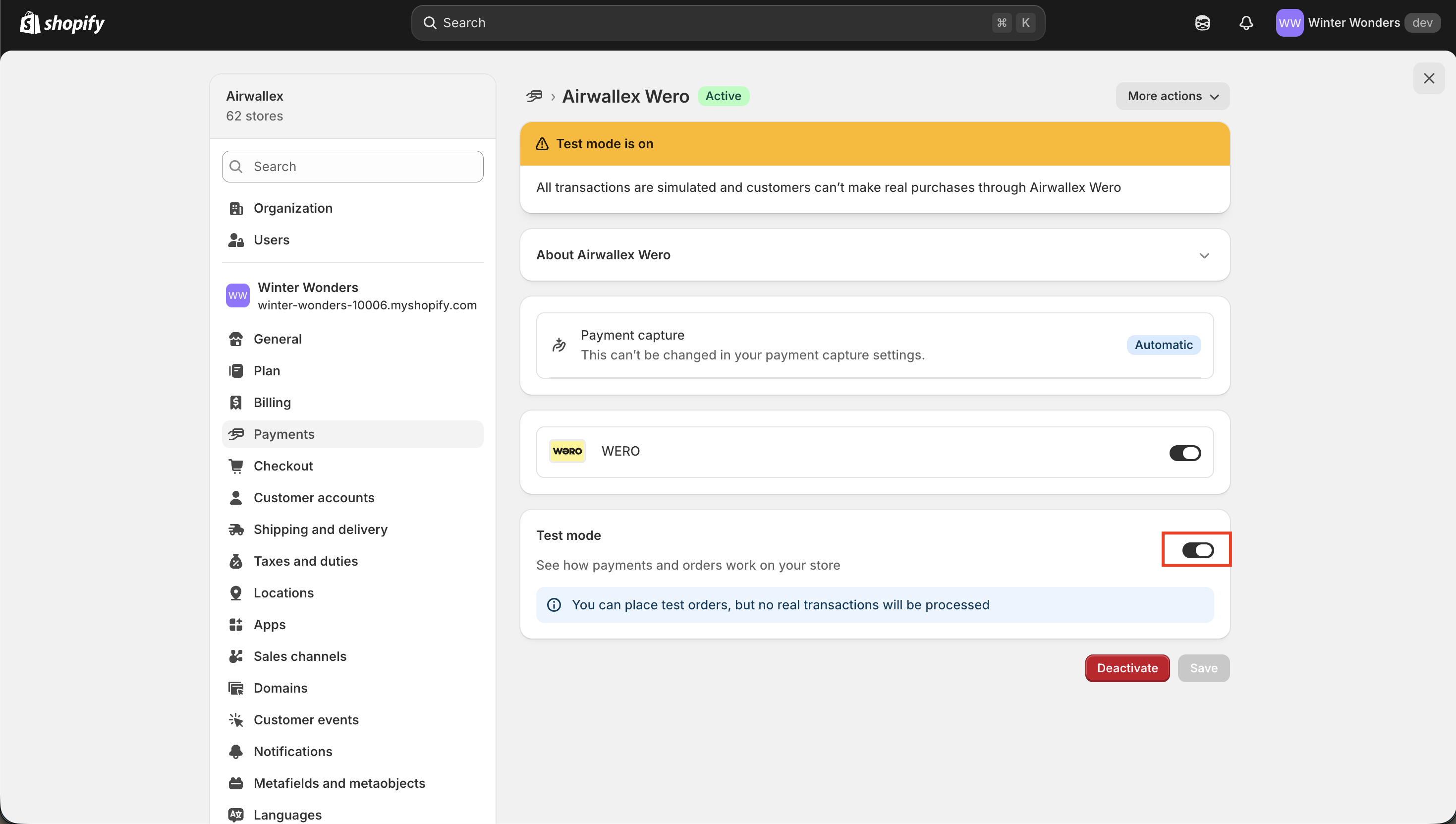Click the Customer events icon
Image resolution: width=1456 pixels, height=824 pixels.
(236, 719)
